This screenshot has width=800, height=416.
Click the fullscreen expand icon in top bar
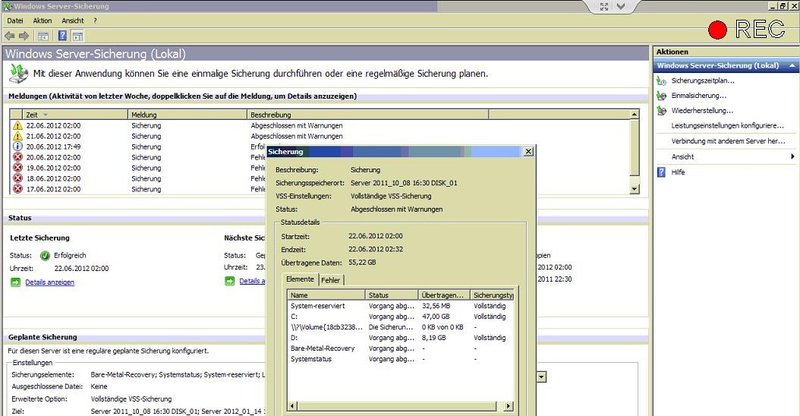(604, 7)
